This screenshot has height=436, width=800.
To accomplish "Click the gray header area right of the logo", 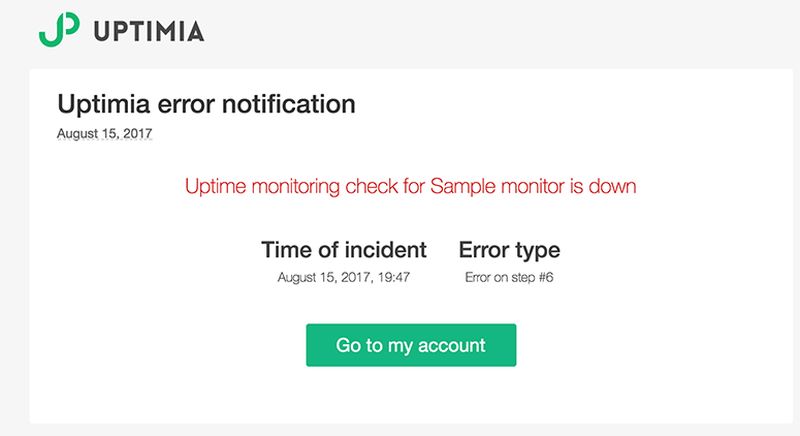I will pos(500,30).
